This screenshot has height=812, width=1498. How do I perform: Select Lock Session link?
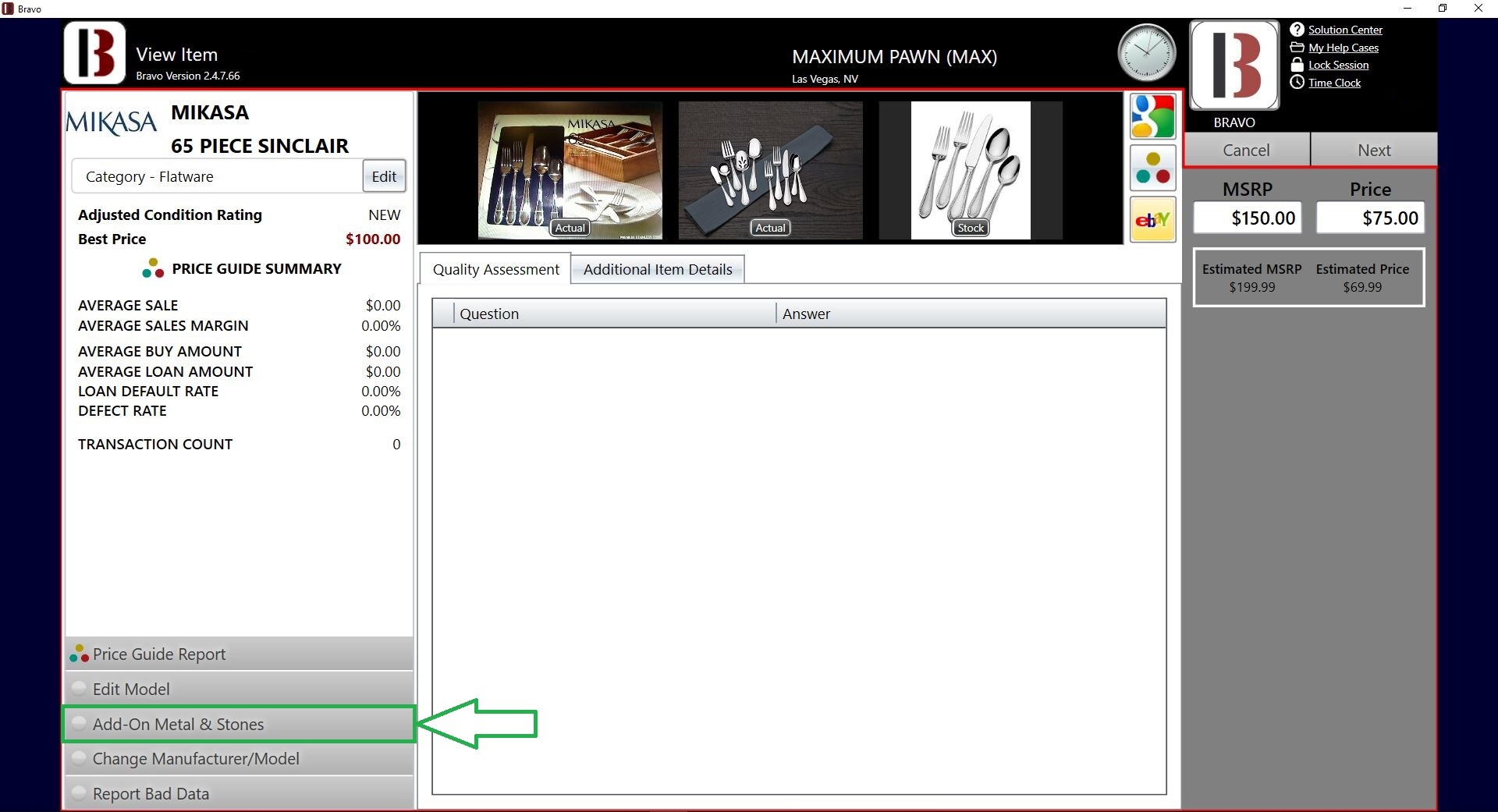click(x=1338, y=65)
